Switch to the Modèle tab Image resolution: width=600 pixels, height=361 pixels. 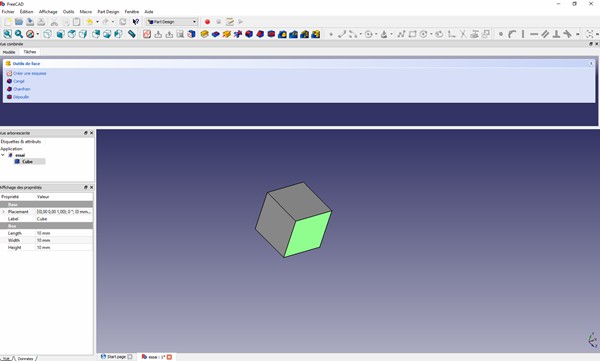pyautogui.click(x=9, y=52)
